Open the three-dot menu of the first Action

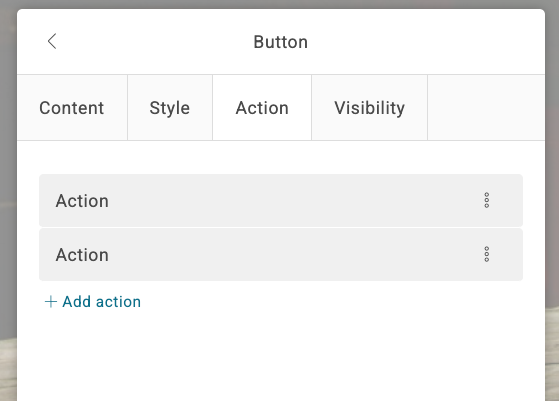(487, 200)
